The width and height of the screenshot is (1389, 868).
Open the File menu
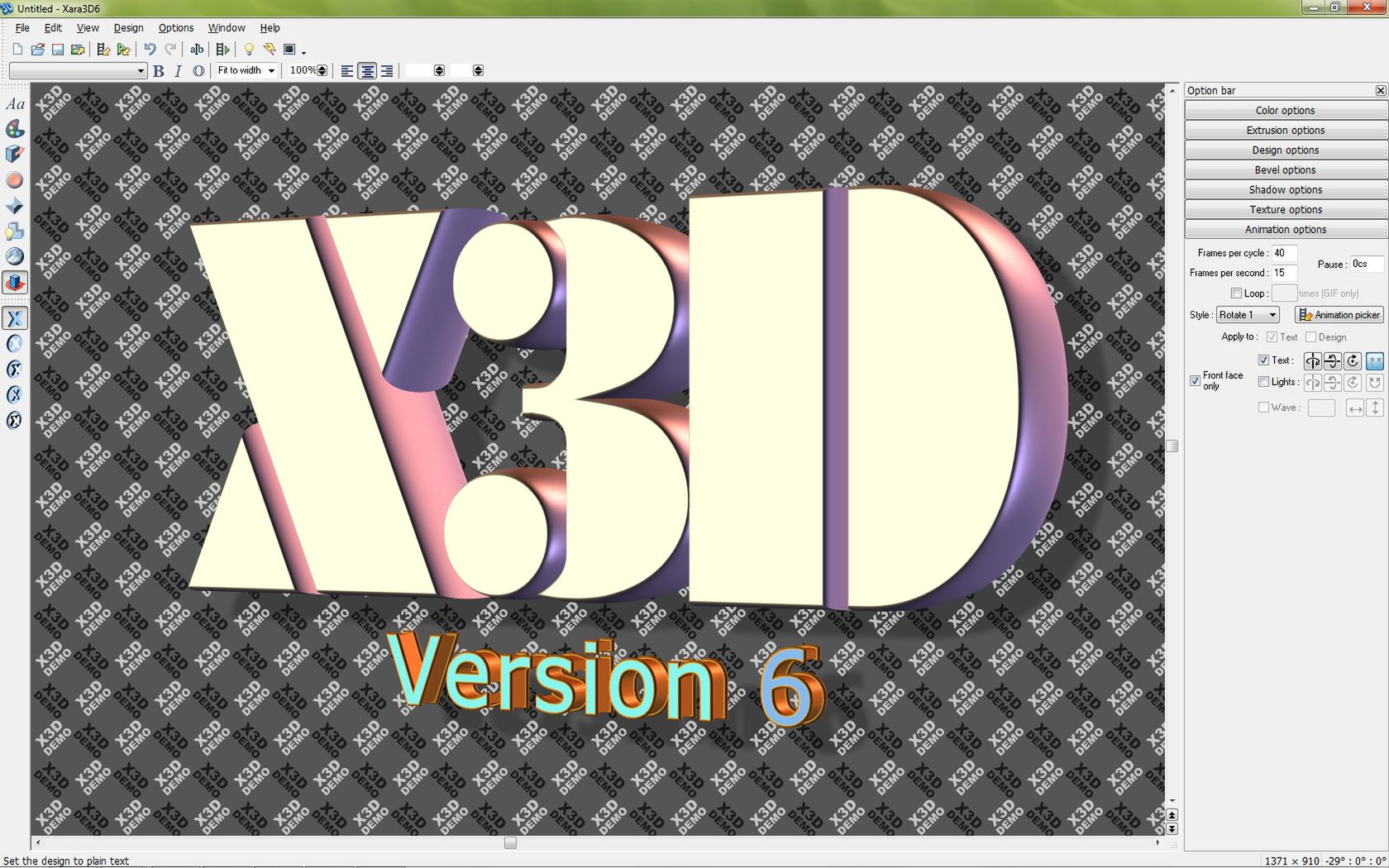point(22,28)
